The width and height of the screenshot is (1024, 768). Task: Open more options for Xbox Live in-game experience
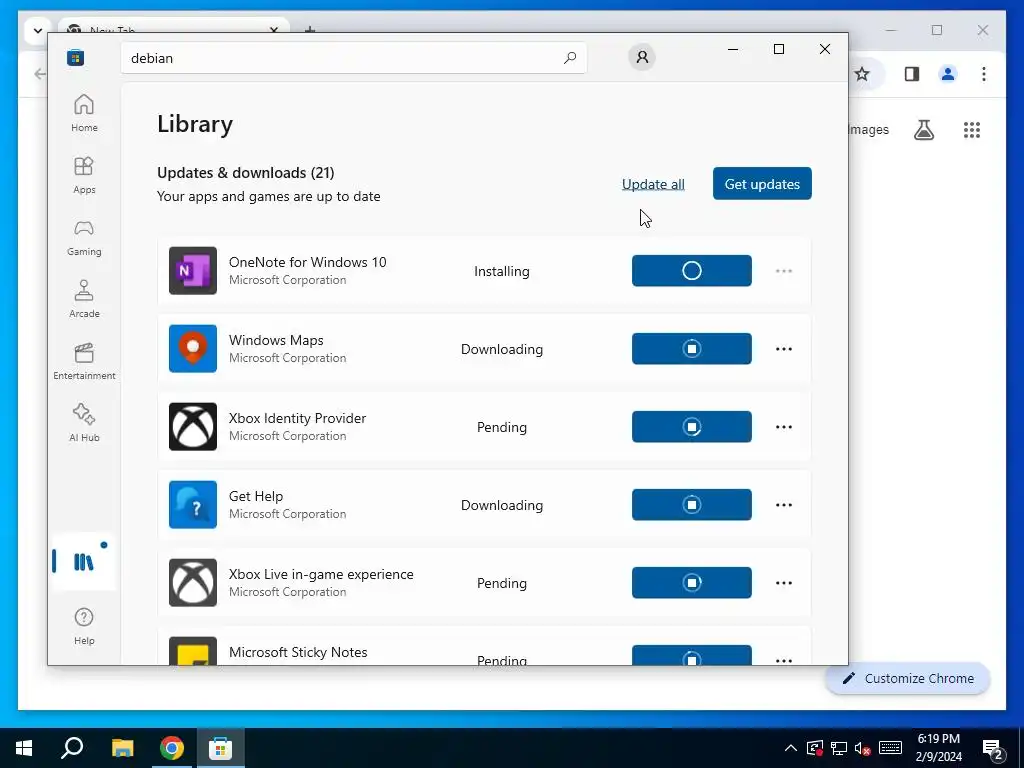coord(784,583)
